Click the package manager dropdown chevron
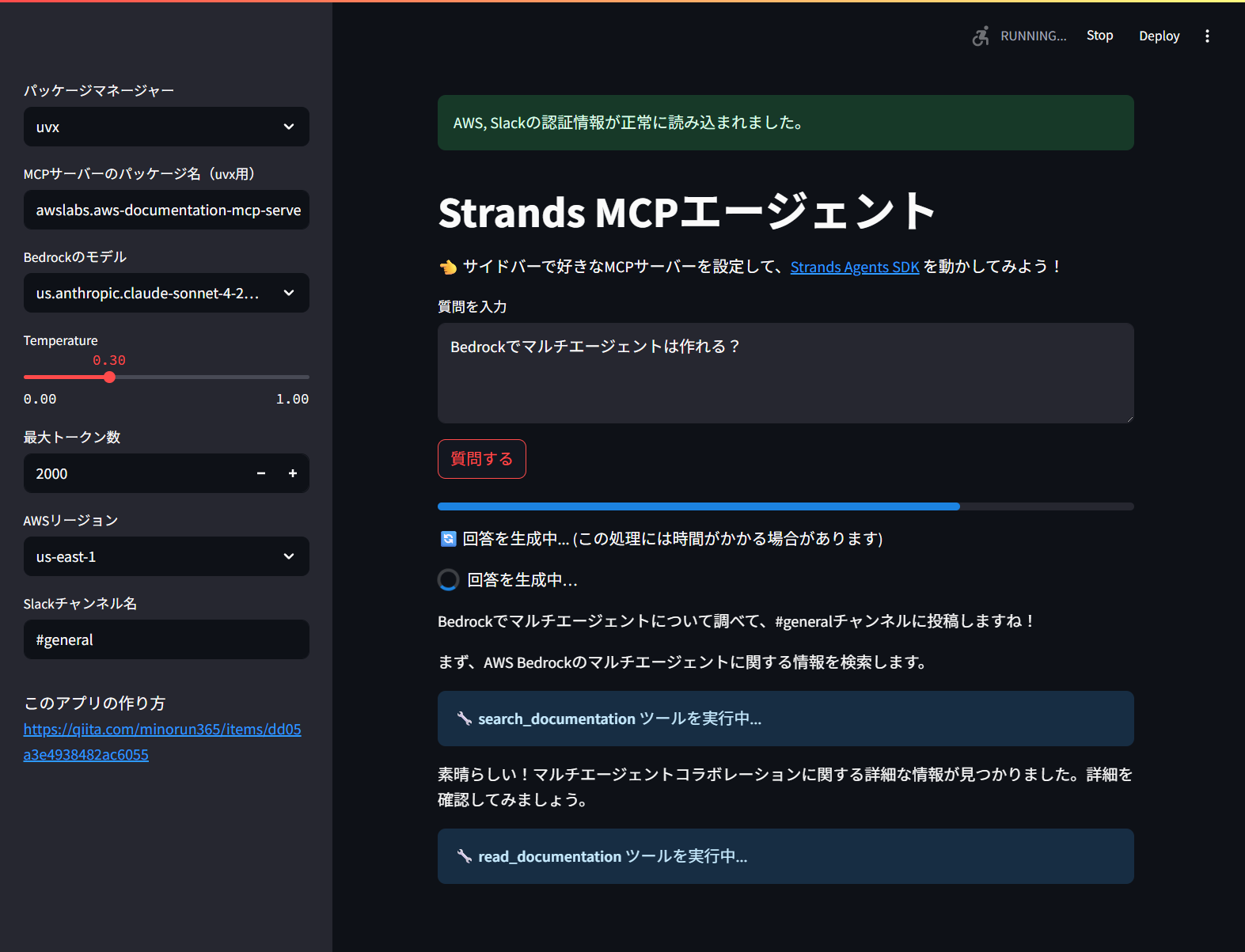1245x952 pixels. tap(289, 127)
